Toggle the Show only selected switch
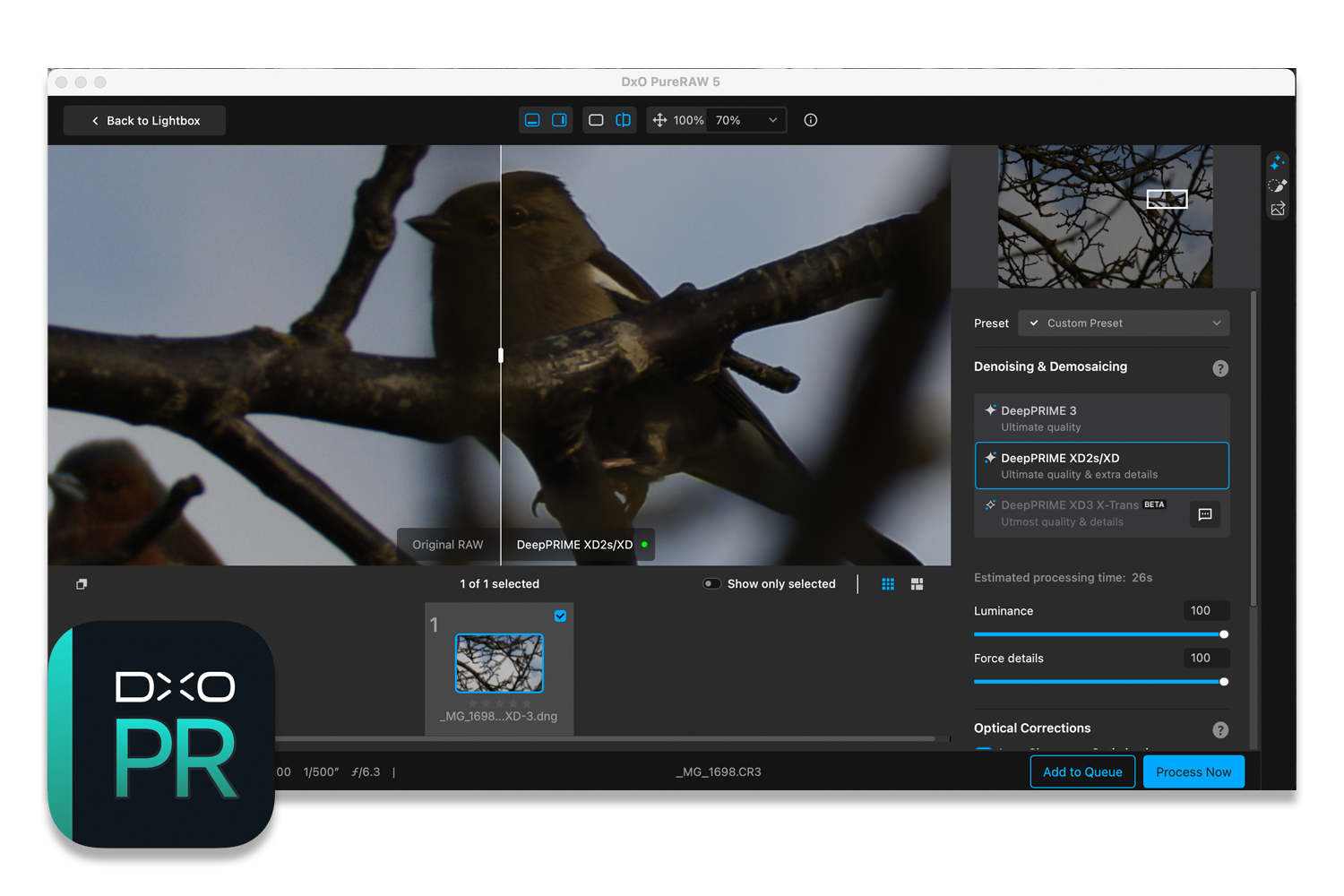 click(x=712, y=584)
